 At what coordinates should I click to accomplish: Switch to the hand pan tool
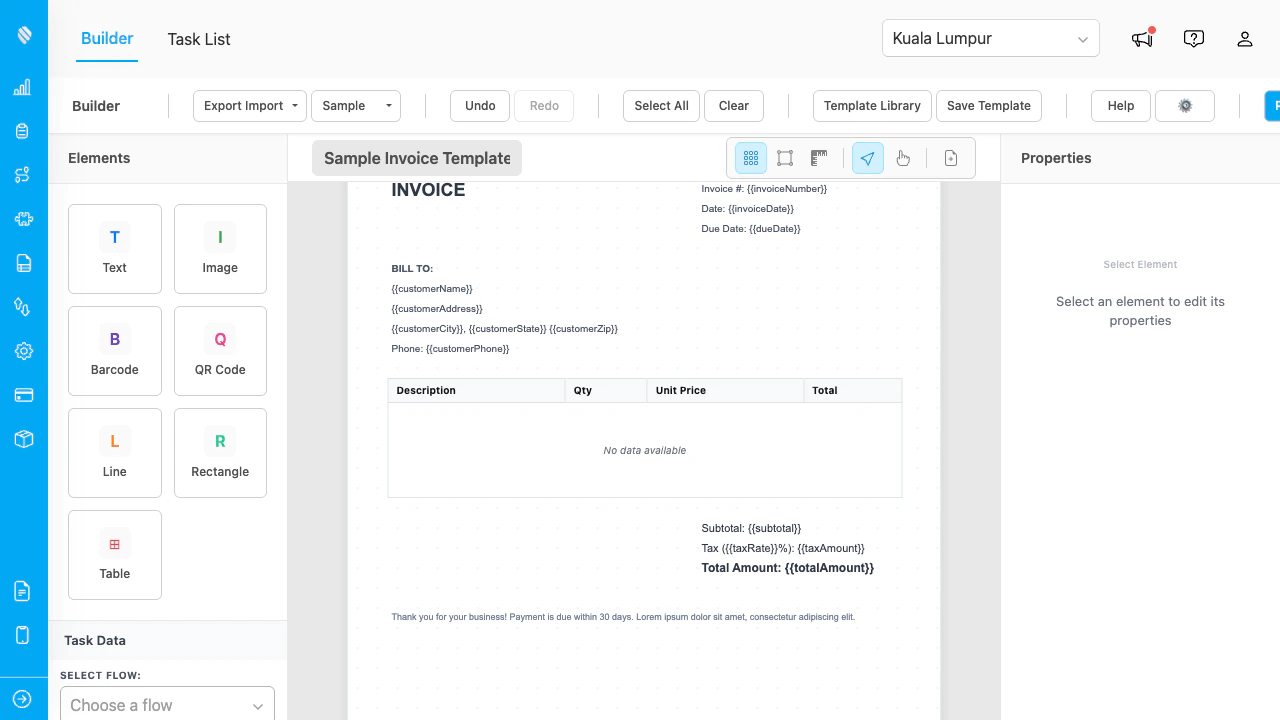tap(902, 158)
